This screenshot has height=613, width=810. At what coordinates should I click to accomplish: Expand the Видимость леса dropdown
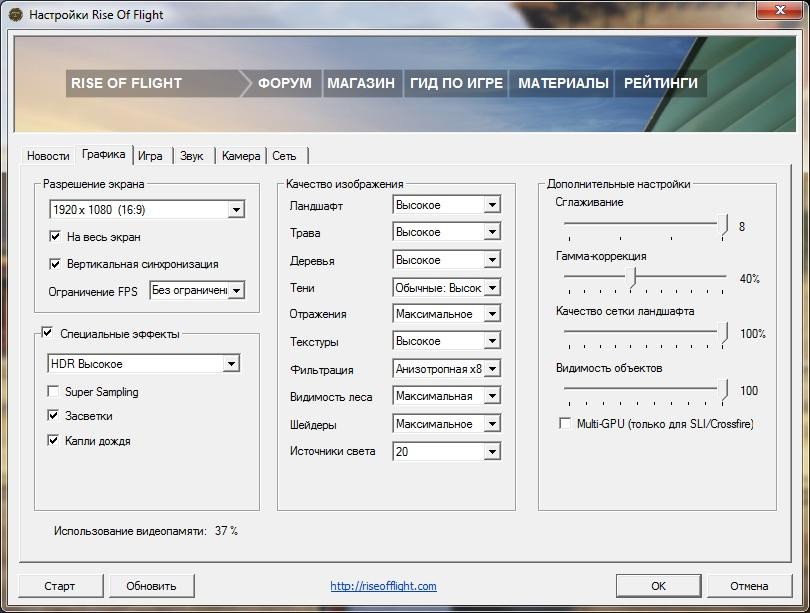[446, 396]
